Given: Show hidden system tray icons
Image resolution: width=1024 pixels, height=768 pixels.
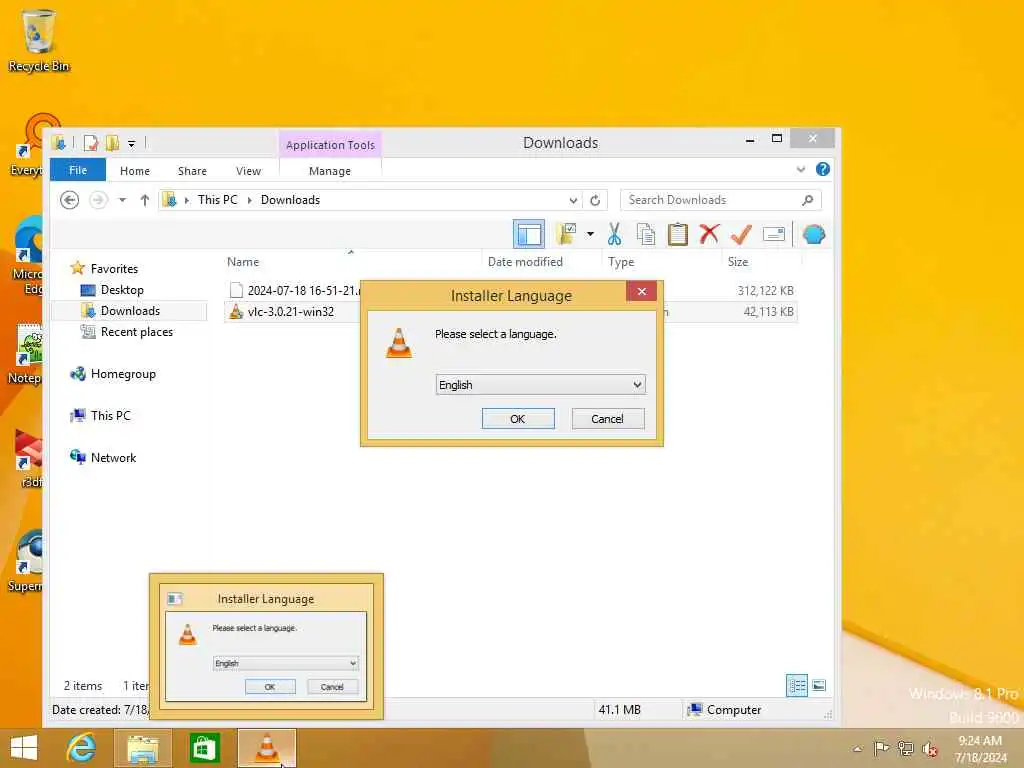Looking at the screenshot, I should (857, 748).
